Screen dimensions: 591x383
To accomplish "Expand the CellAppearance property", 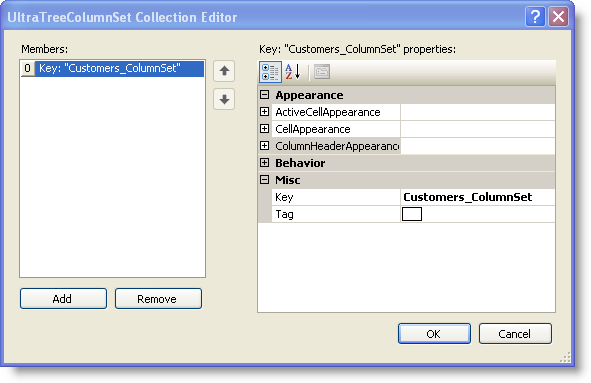I will pyautogui.click(x=265, y=129).
